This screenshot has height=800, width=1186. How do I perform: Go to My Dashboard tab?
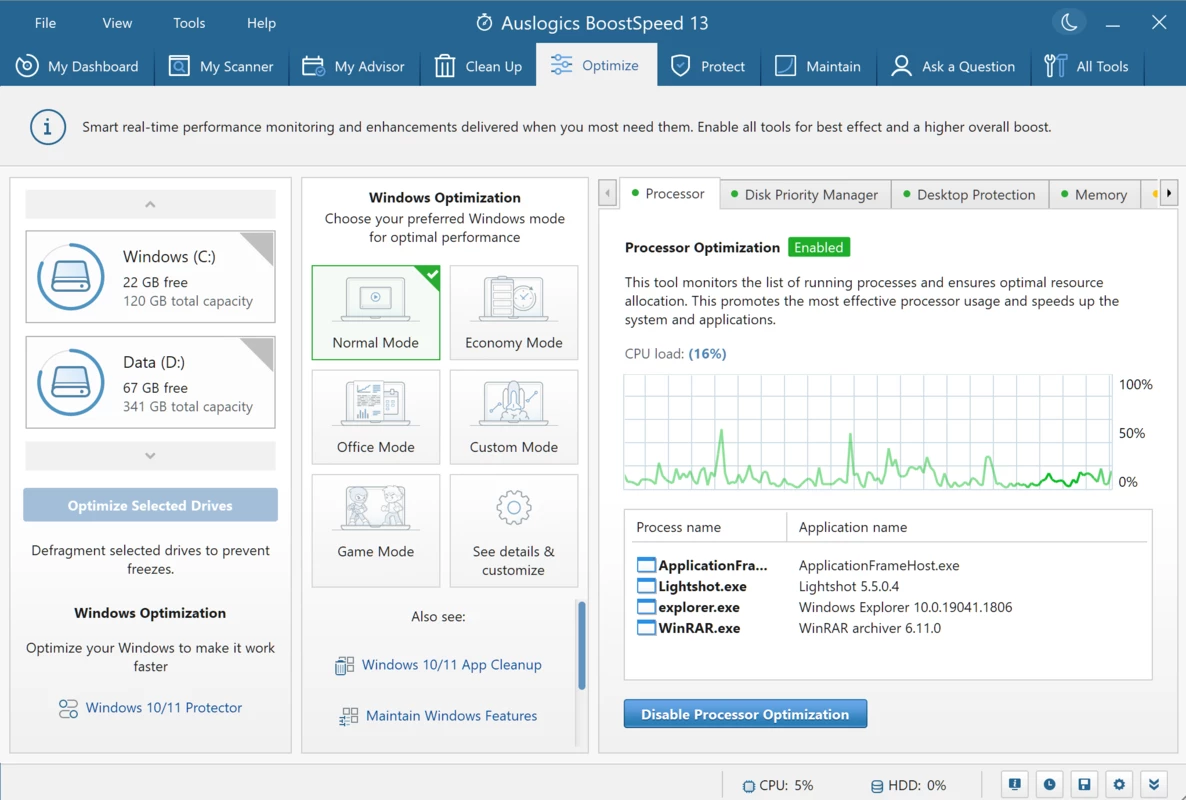77,66
